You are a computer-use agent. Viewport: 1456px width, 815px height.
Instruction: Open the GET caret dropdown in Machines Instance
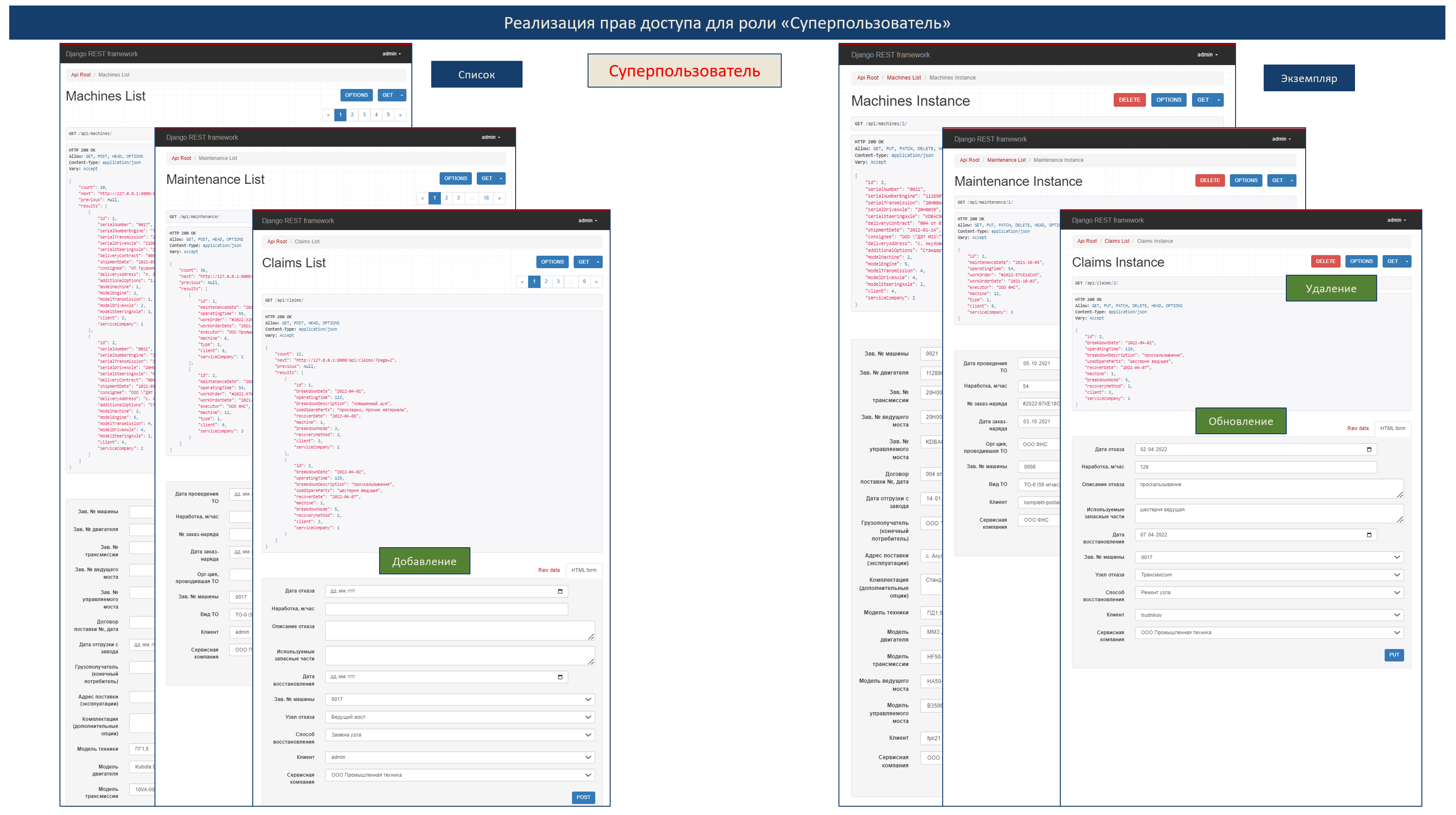[x=1218, y=100]
